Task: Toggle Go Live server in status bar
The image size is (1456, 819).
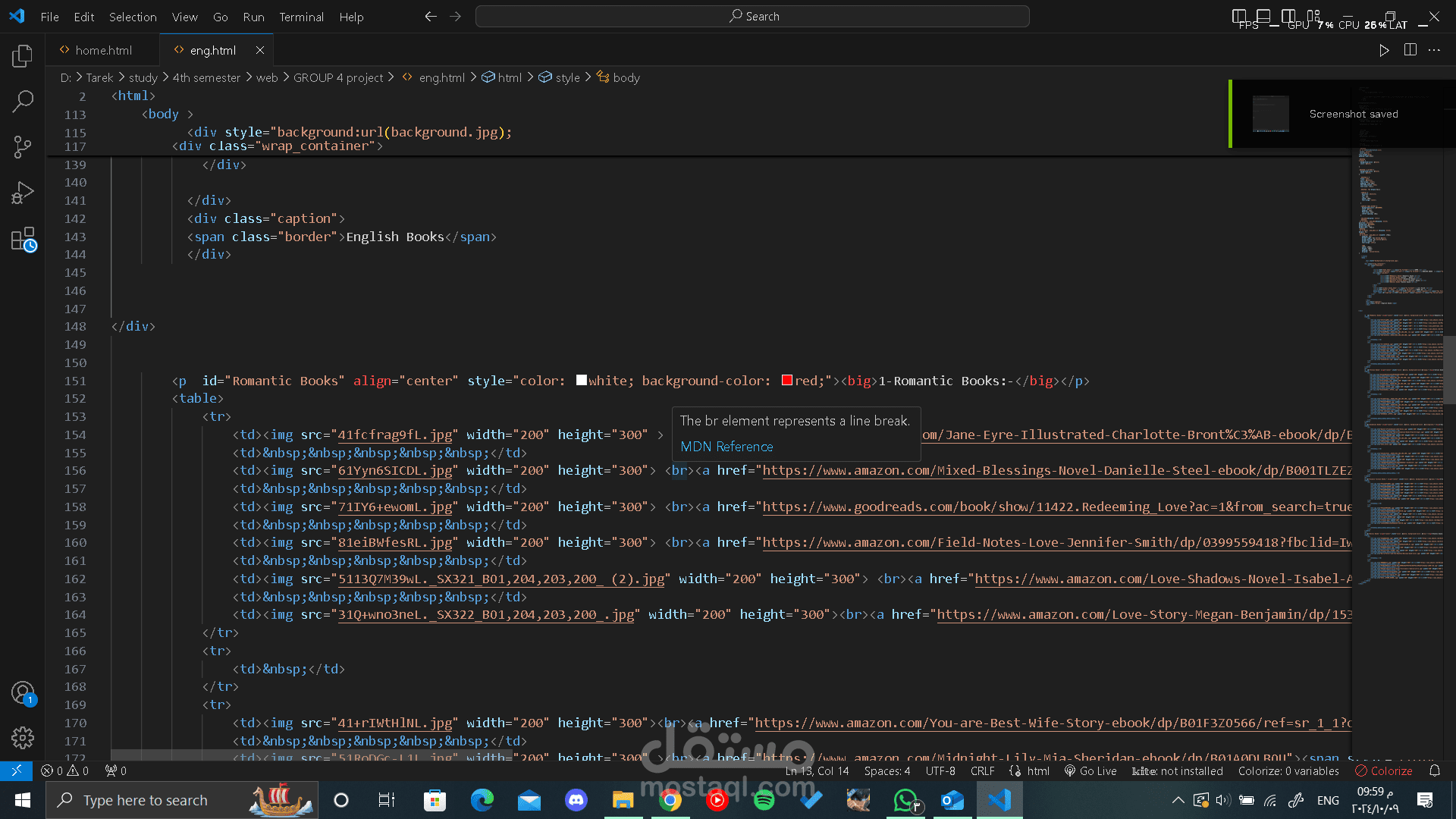Action: (x=1090, y=770)
